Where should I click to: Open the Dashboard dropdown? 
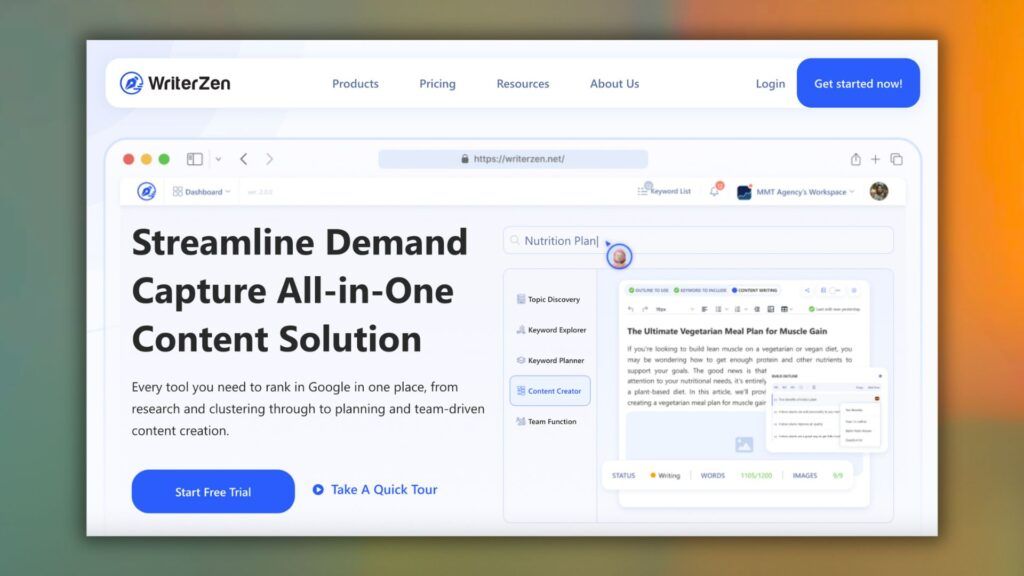point(202,191)
